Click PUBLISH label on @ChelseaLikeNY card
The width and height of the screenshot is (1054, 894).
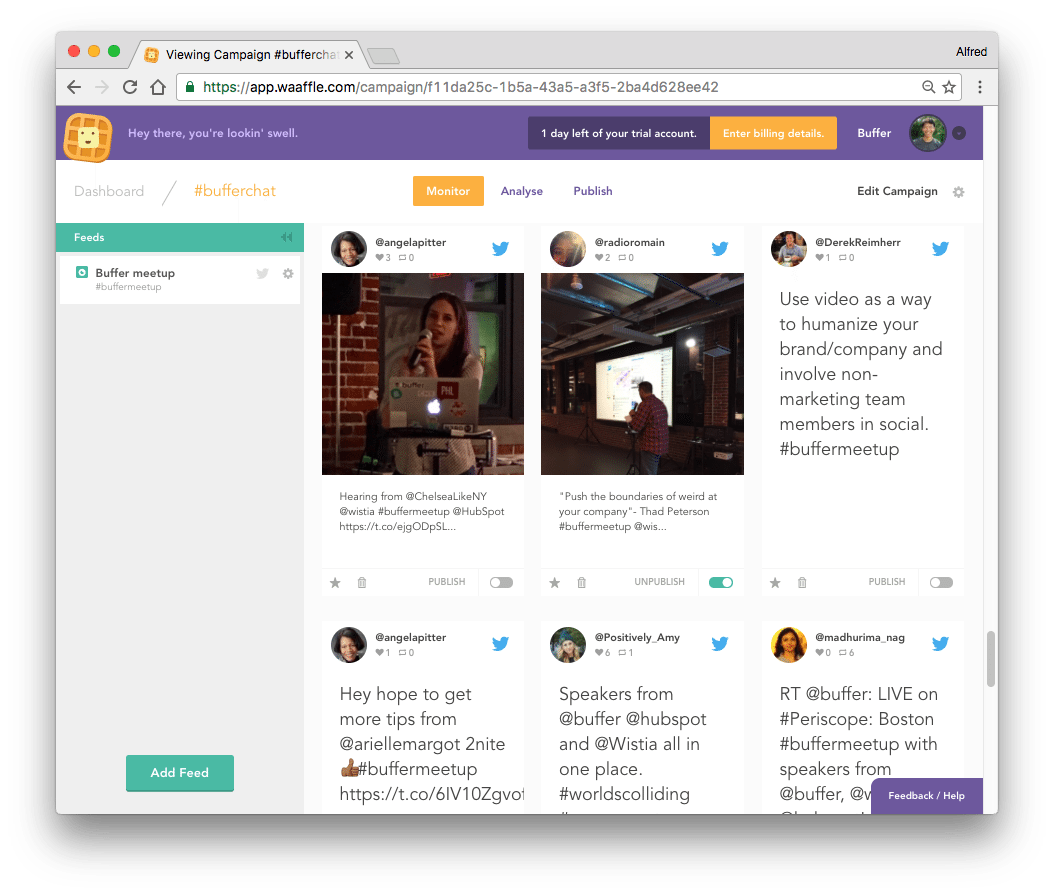(x=446, y=582)
